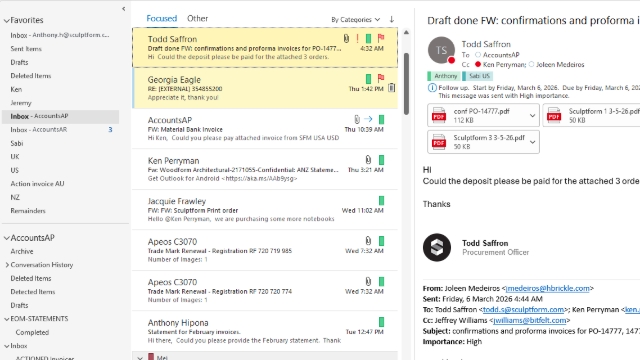Click the Anthony category tag
Image resolution: width=640 pixels, height=360 pixels.
(443, 76)
